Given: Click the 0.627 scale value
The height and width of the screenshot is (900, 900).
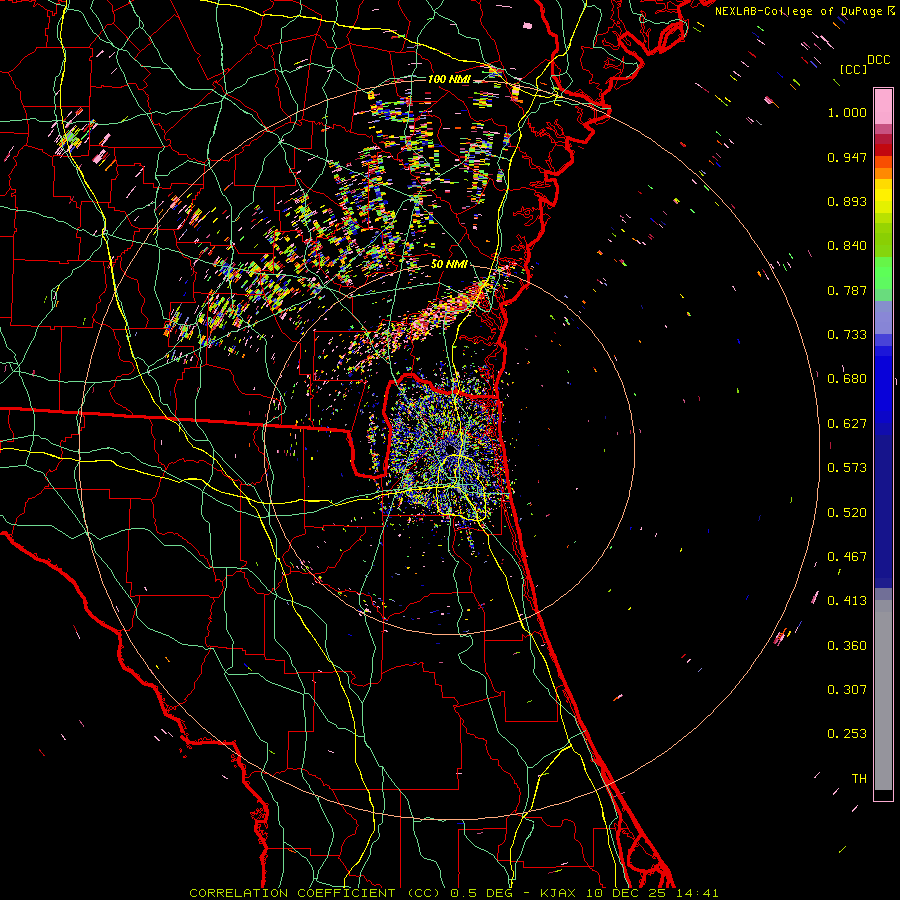Looking at the screenshot, I should tap(847, 424).
